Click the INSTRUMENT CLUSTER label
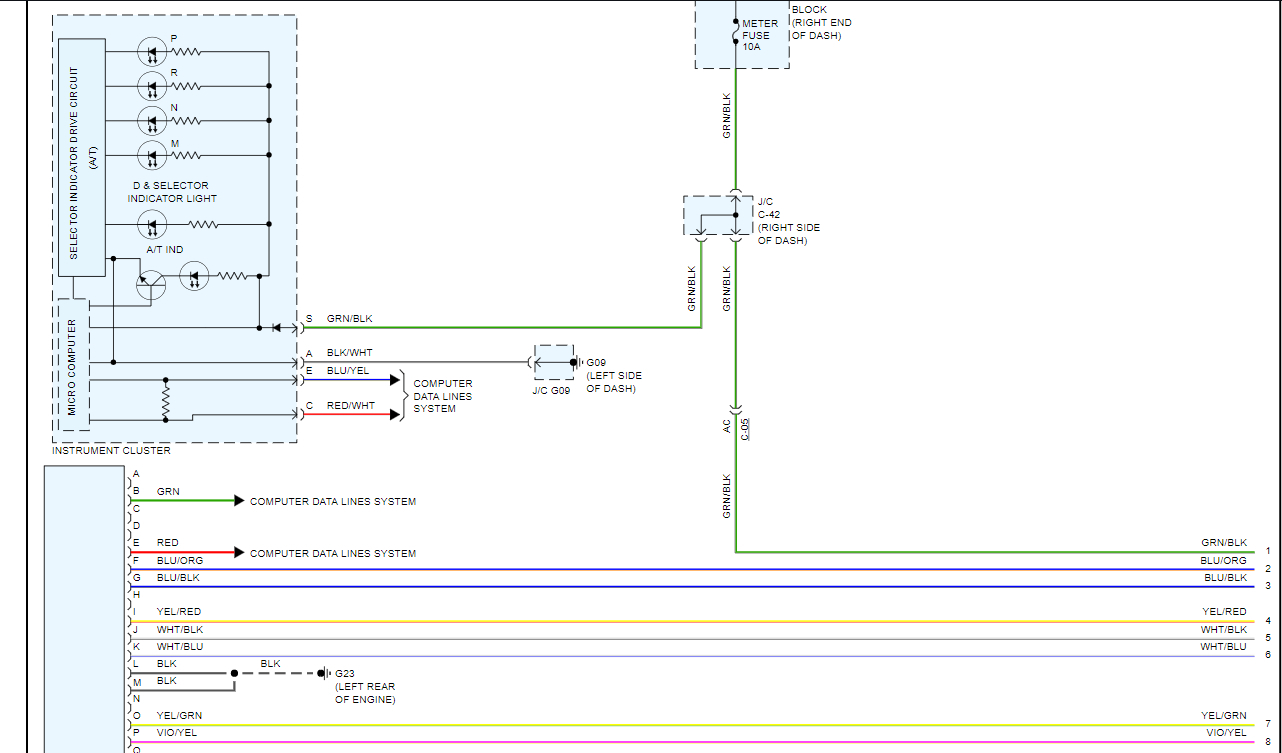The height and width of the screenshot is (753, 1282). (x=111, y=451)
